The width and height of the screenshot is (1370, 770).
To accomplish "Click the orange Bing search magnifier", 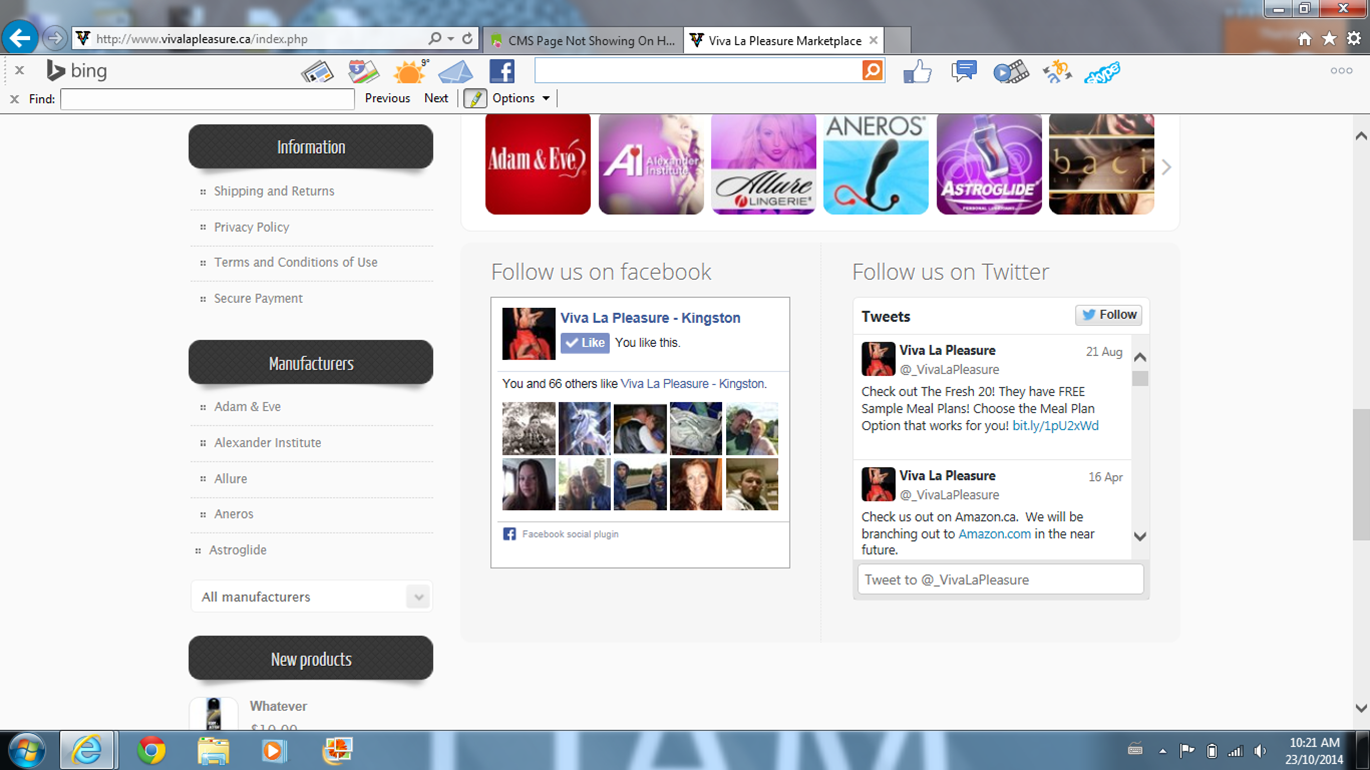I will tap(872, 70).
